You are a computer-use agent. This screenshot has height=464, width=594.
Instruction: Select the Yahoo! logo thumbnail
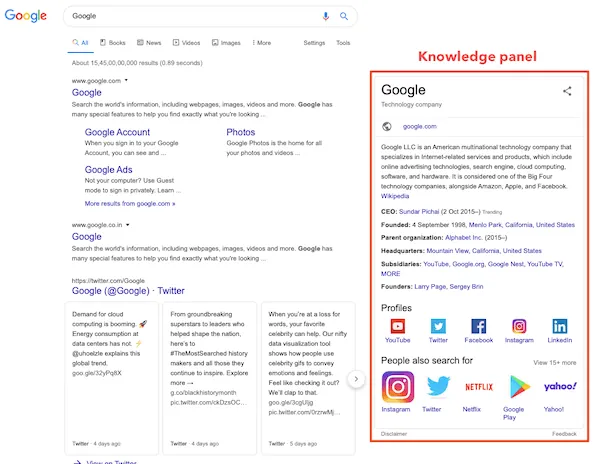(560, 386)
